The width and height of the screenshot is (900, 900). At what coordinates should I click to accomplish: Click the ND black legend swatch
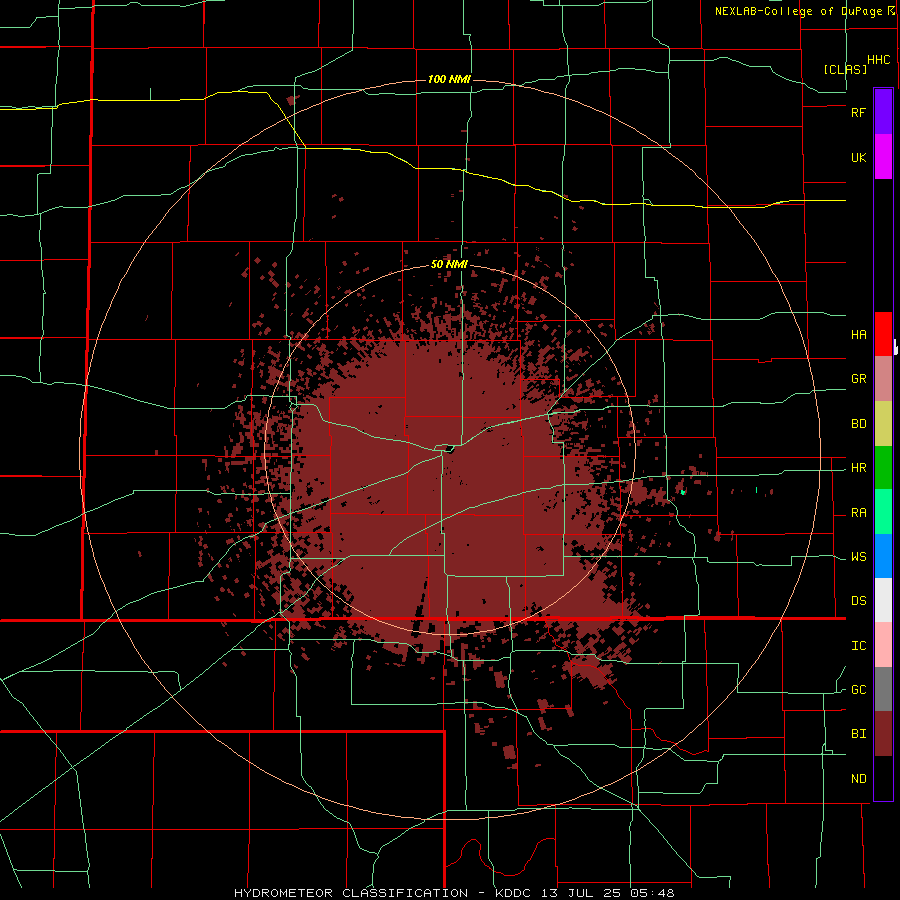pyautogui.click(x=883, y=778)
